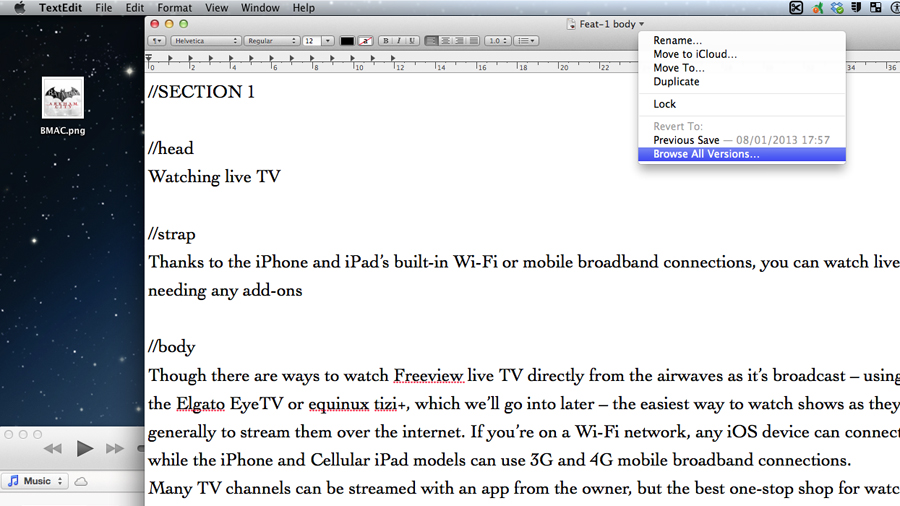Align text left
Image resolution: width=900 pixels, height=506 pixels.
click(432, 41)
